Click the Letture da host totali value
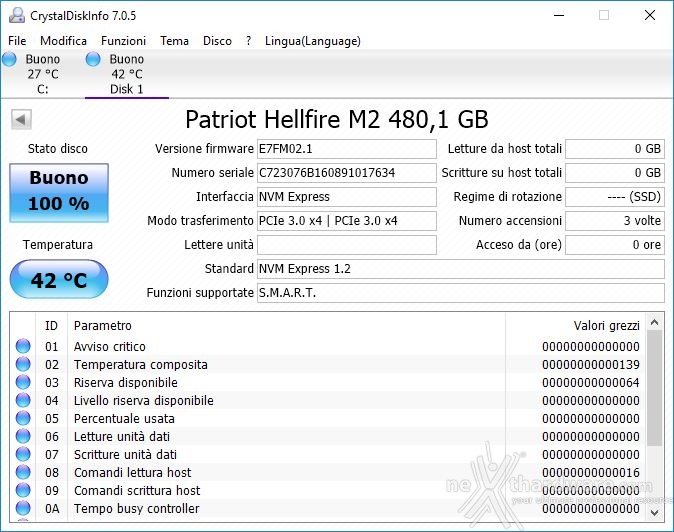 (x=615, y=149)
